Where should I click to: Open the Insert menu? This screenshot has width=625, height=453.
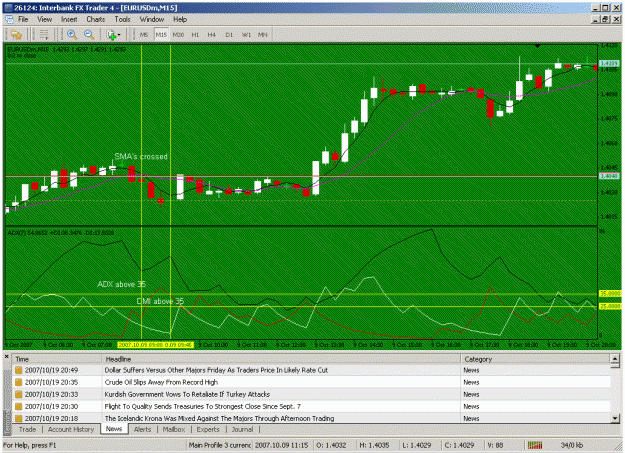(69, 20)
